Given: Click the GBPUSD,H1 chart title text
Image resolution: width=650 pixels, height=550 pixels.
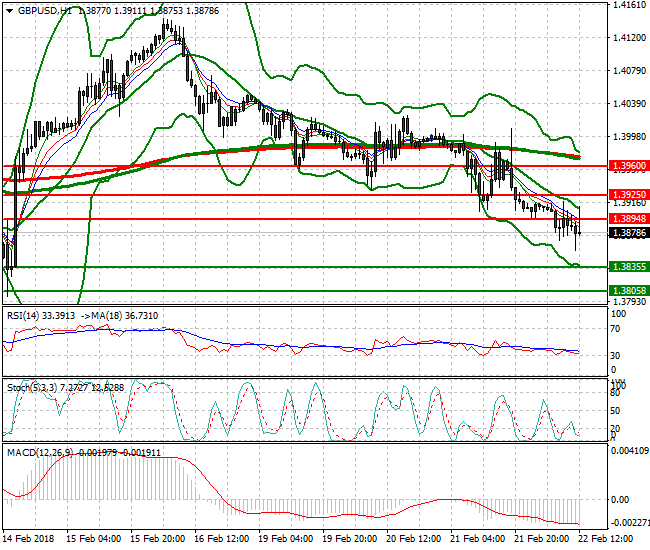Looking at the screenshot, I should pyautogui.click(x=45, y=11).
